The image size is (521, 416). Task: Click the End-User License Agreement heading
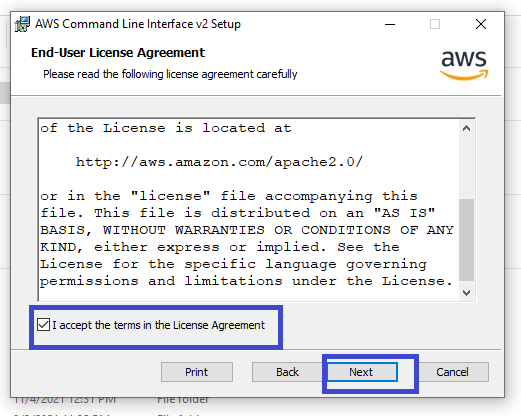click(x=118, y=53)
